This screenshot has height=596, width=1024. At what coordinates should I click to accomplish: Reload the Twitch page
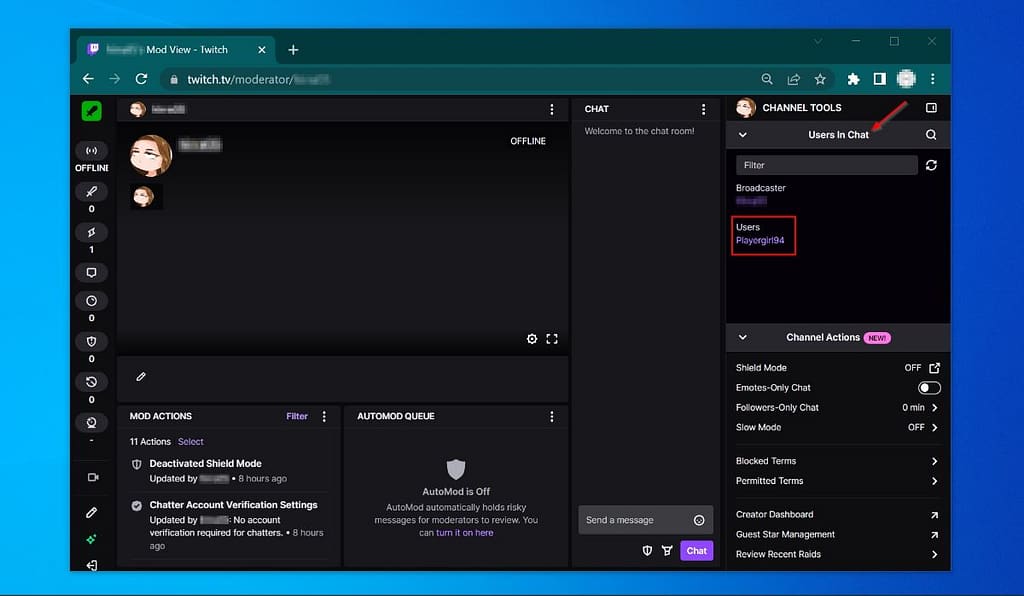pyautogui.click(x=141, y=79)
